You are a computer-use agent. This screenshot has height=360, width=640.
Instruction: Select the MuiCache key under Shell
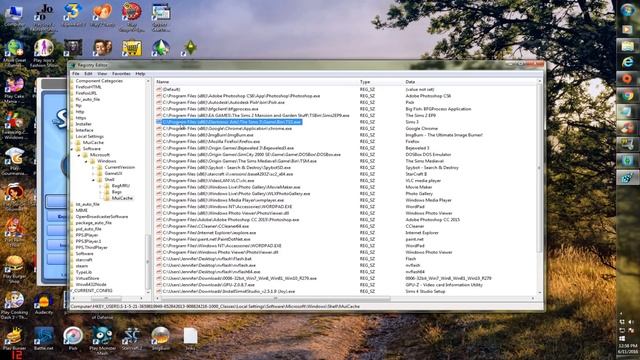122,198
